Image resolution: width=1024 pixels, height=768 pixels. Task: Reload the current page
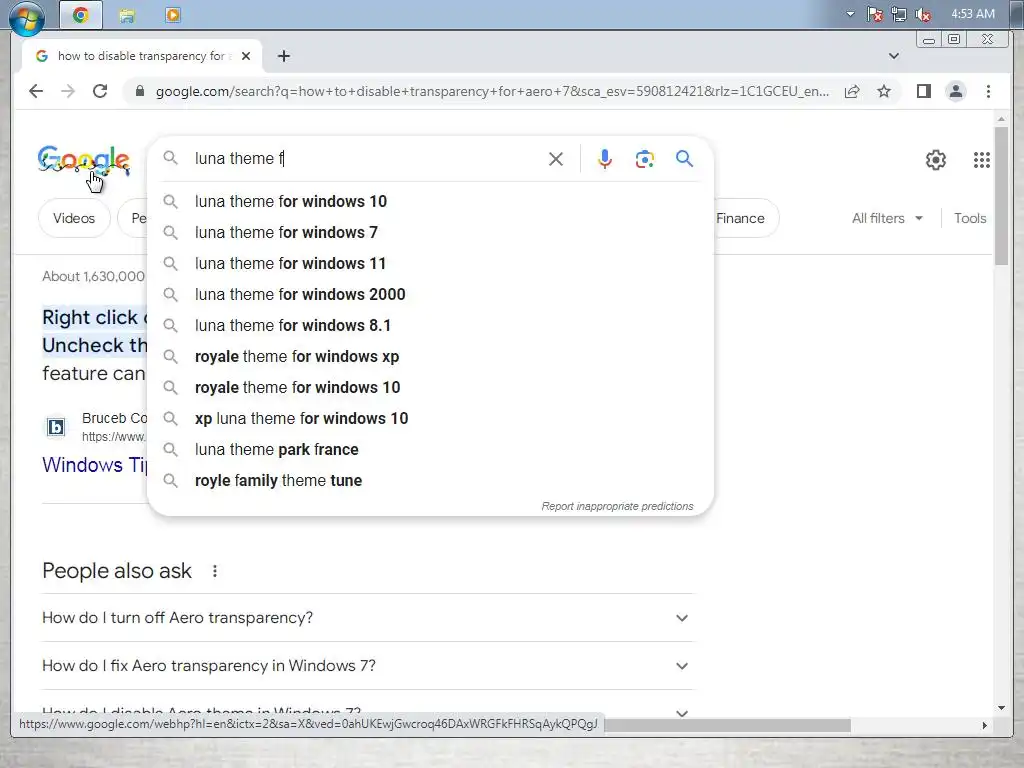pyautogui.click(x=100, y=91)
